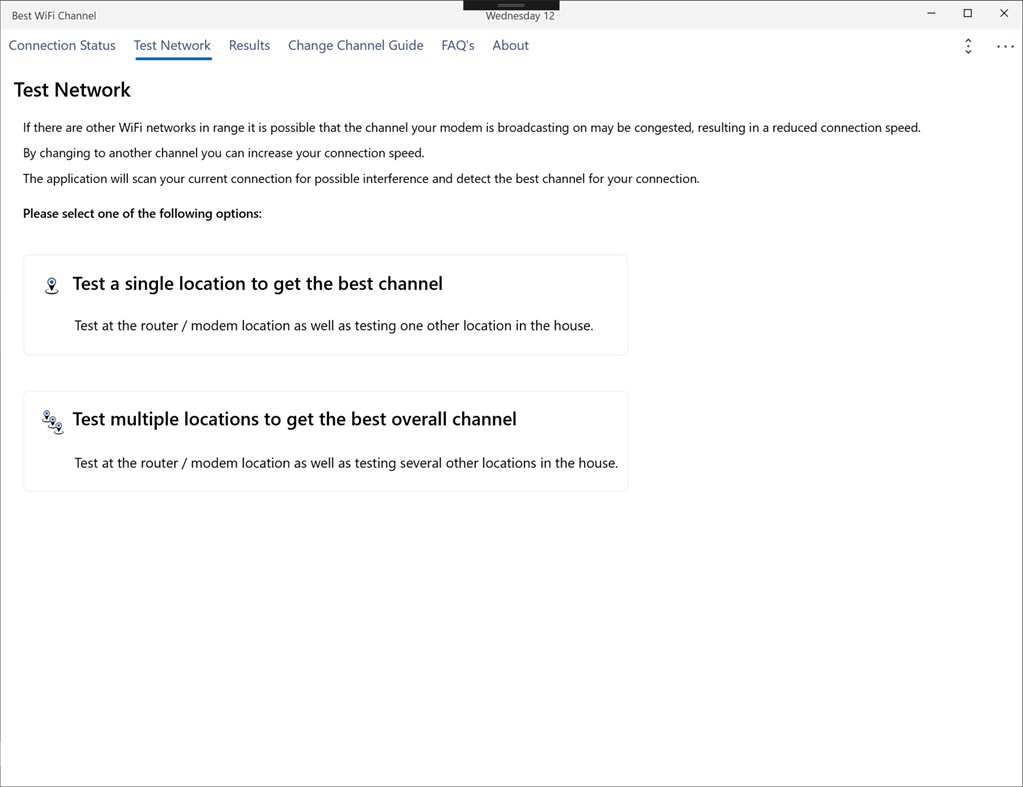Click description mentioning 'several other locations in the house'

346,463
